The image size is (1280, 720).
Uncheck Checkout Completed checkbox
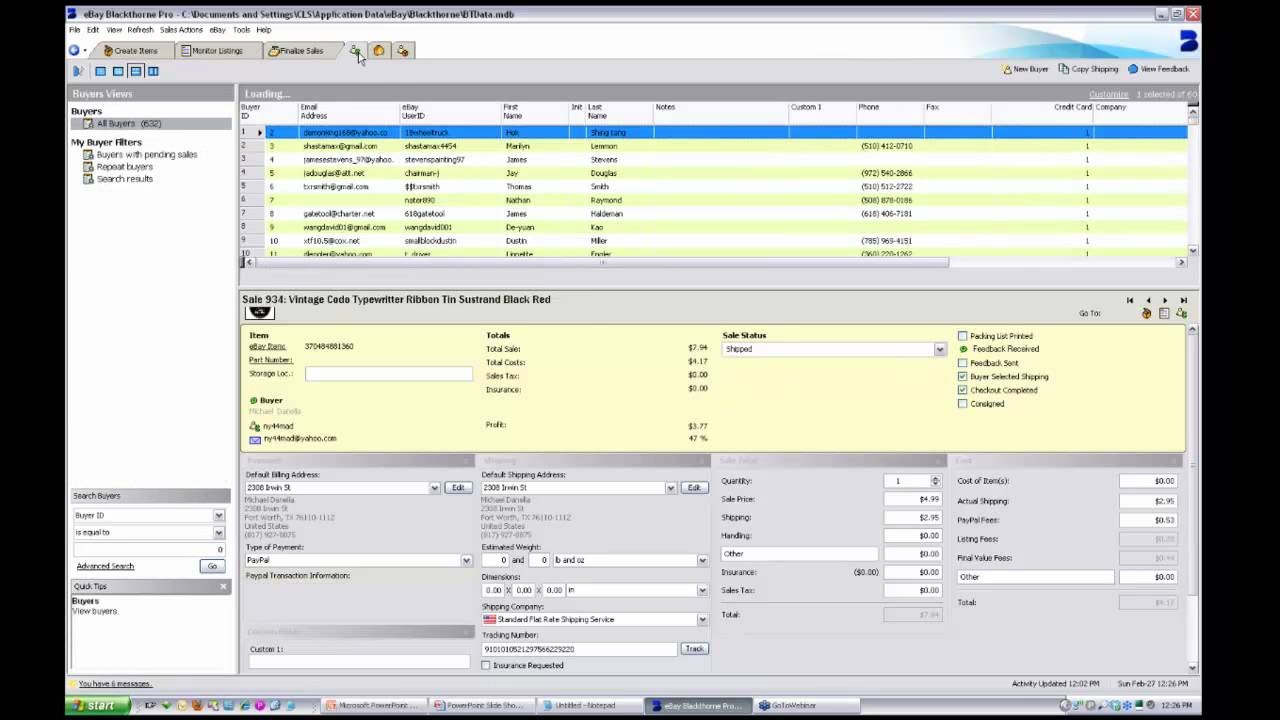(963, 390)
